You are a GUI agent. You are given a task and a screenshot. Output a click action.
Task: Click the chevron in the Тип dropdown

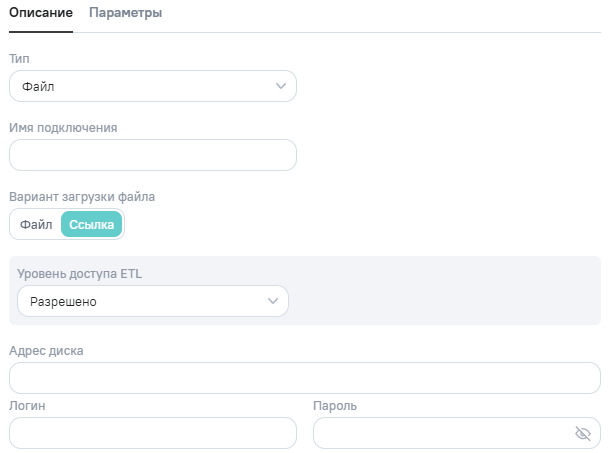[281, 86]
